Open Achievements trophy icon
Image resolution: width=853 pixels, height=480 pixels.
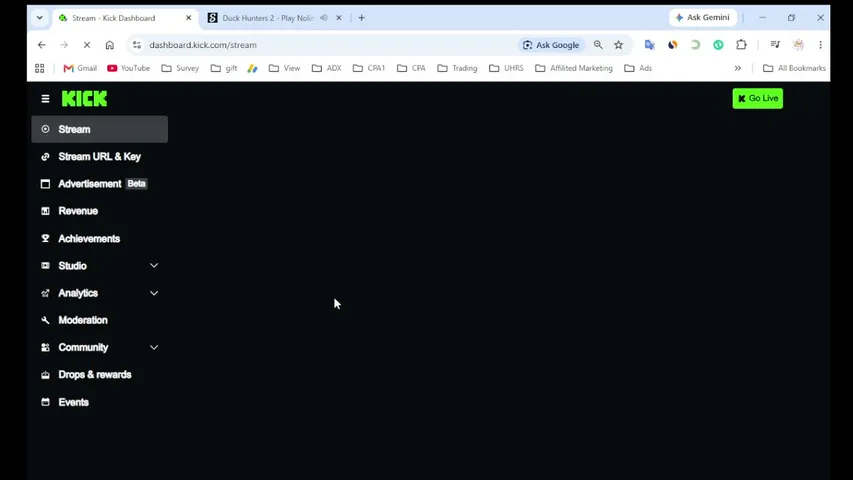tap(45, 238)
